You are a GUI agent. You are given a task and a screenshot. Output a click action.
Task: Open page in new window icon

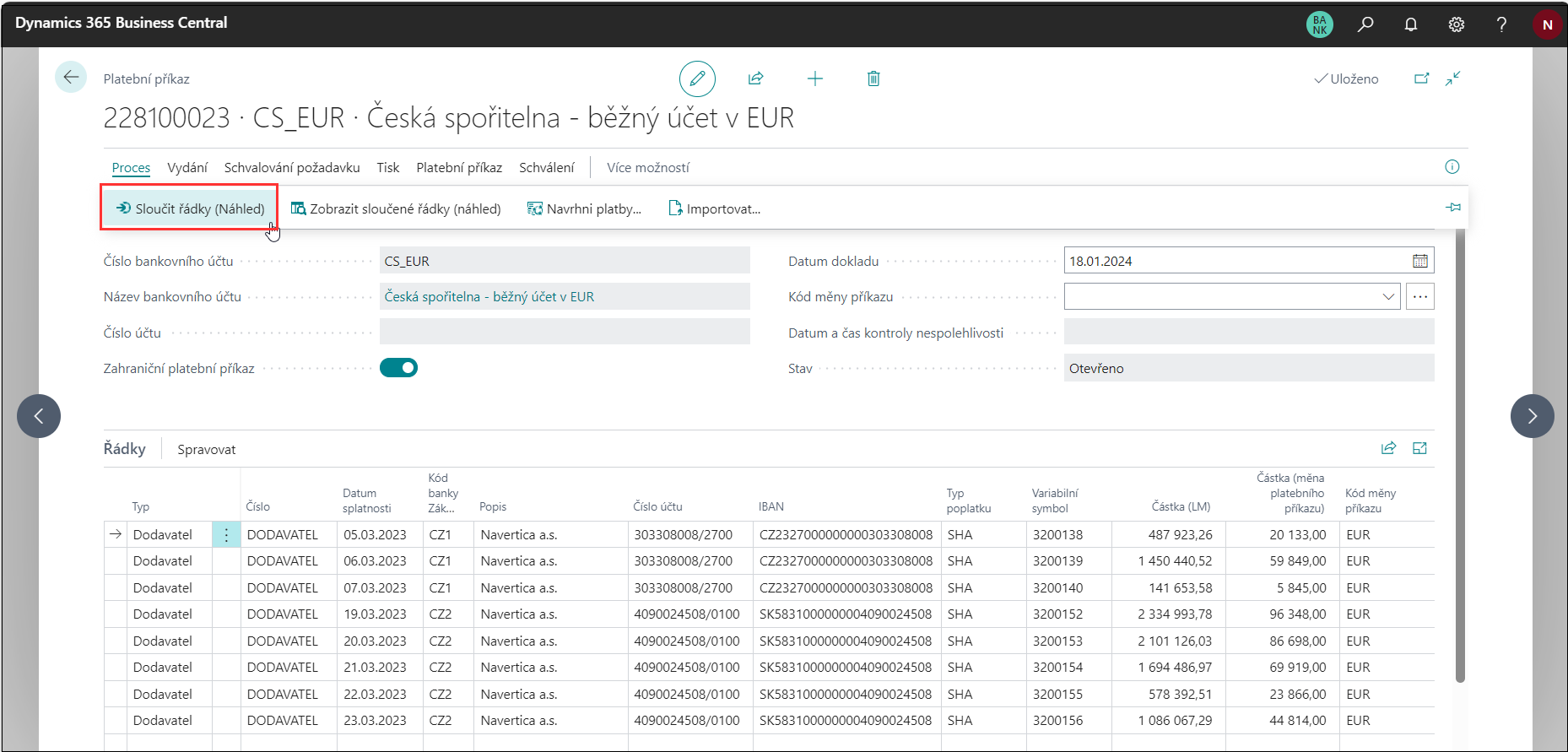1422,78
